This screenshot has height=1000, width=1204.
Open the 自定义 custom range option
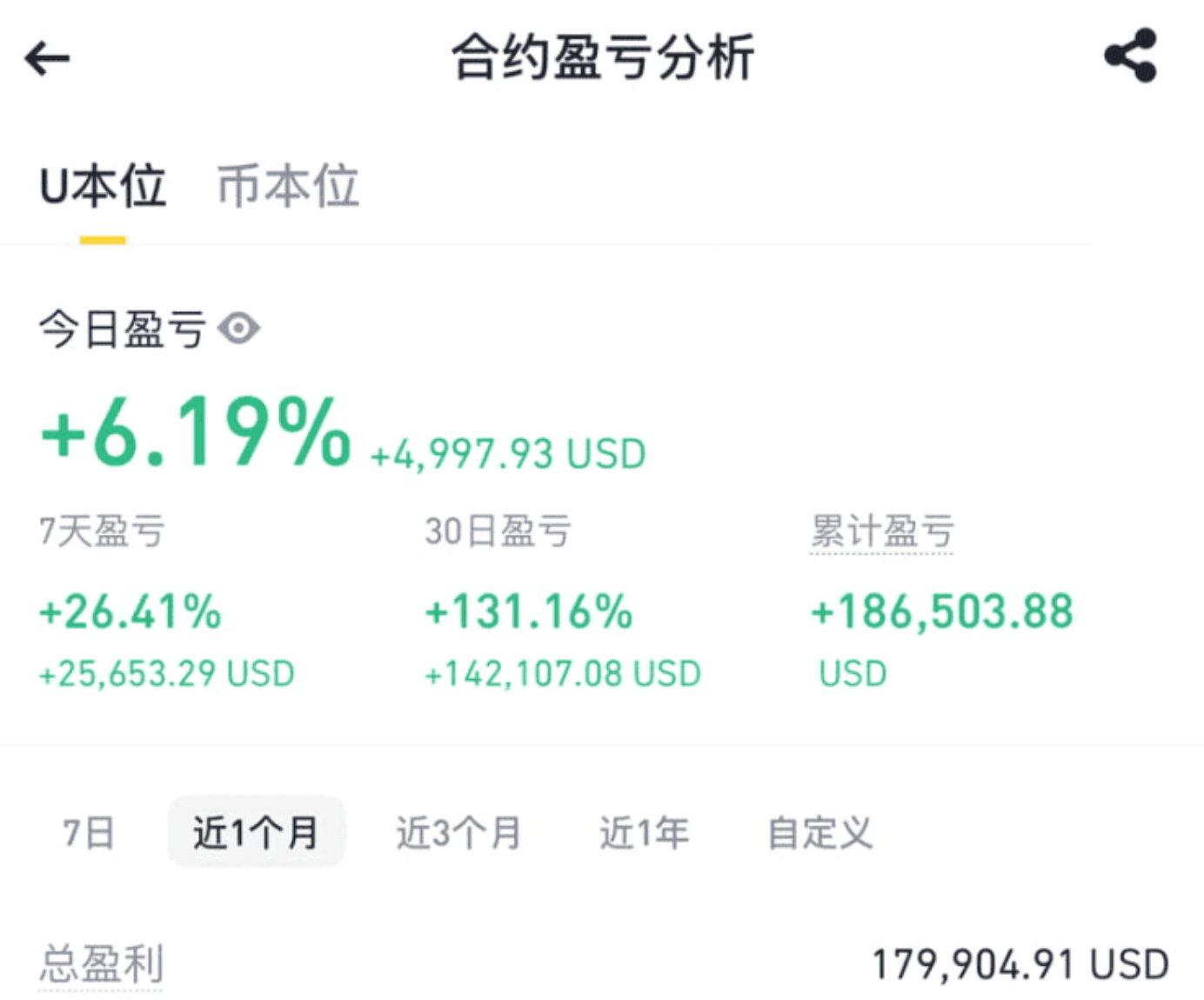(x=819, y=833)
